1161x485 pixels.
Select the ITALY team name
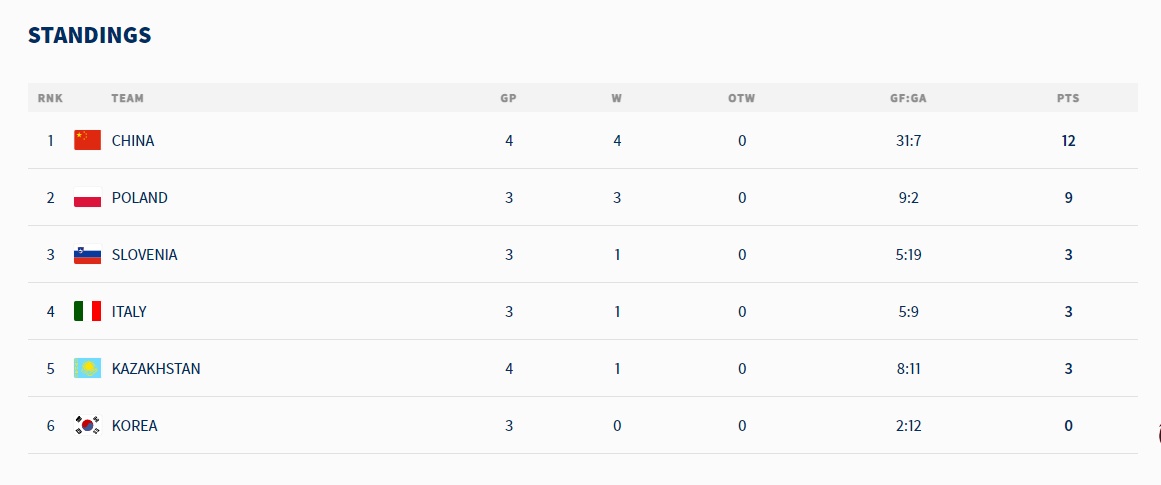pos(129,312)
